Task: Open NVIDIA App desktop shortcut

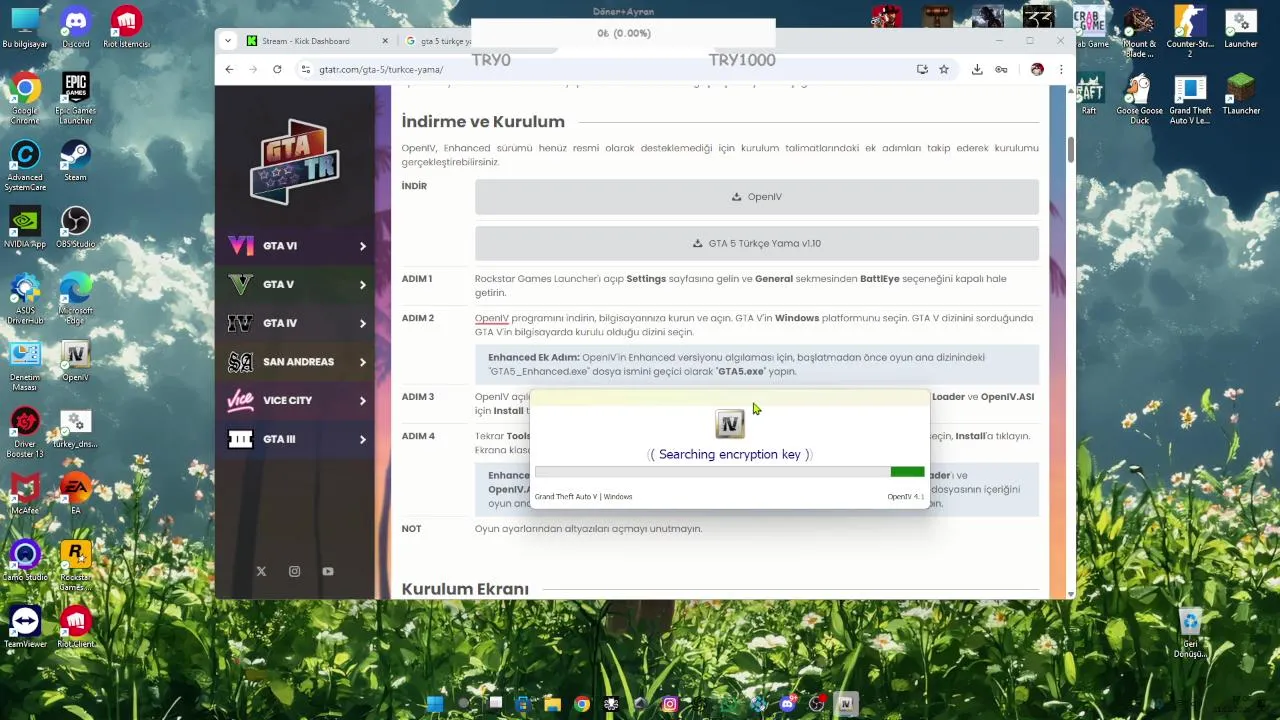Action: click(x=25, y=227)
